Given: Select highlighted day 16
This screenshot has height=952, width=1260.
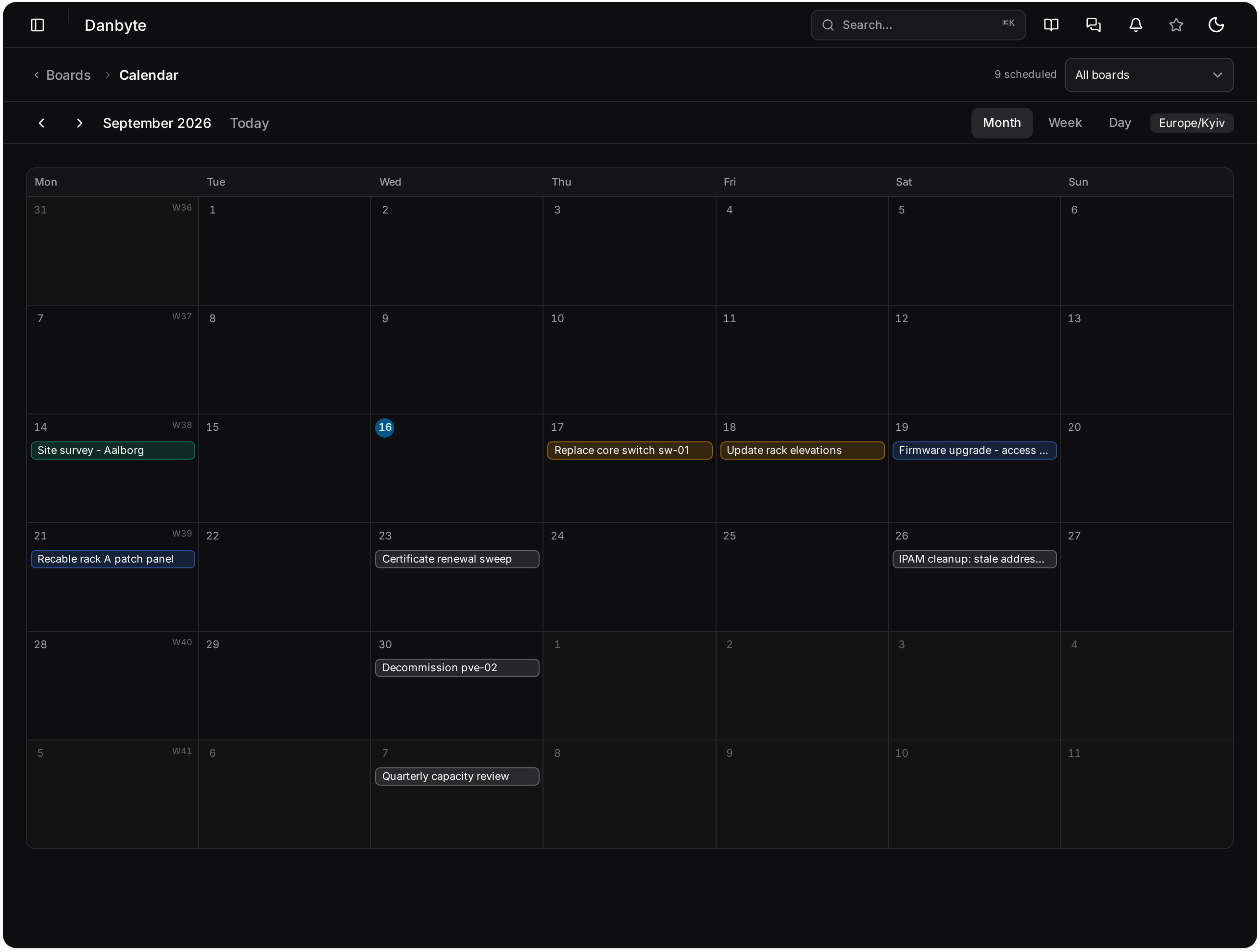Looking at the screenshot, I should pyautogui.click(x=385, y=427).
